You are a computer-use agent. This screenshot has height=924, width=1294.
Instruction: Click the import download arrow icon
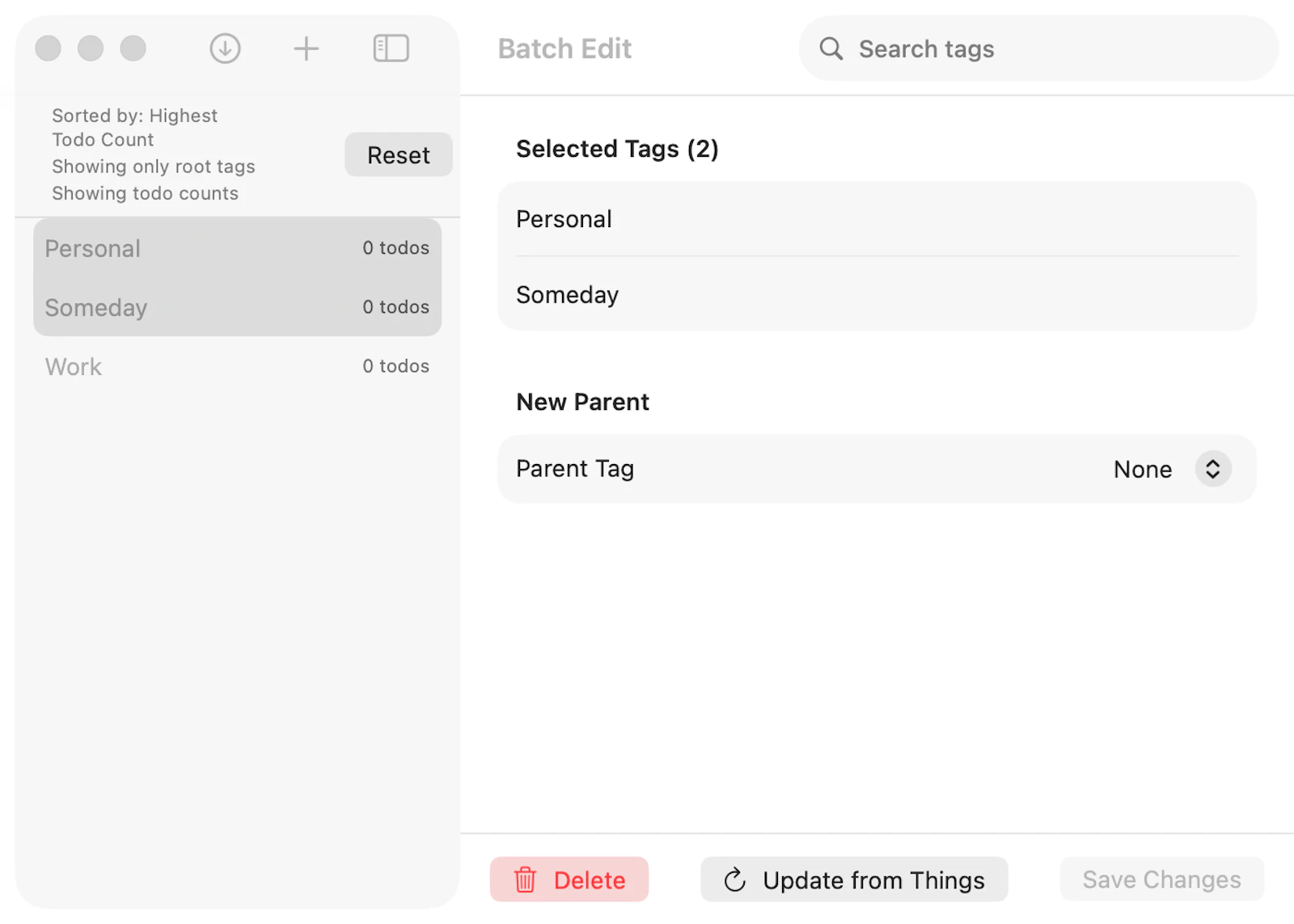pos(225,49)
